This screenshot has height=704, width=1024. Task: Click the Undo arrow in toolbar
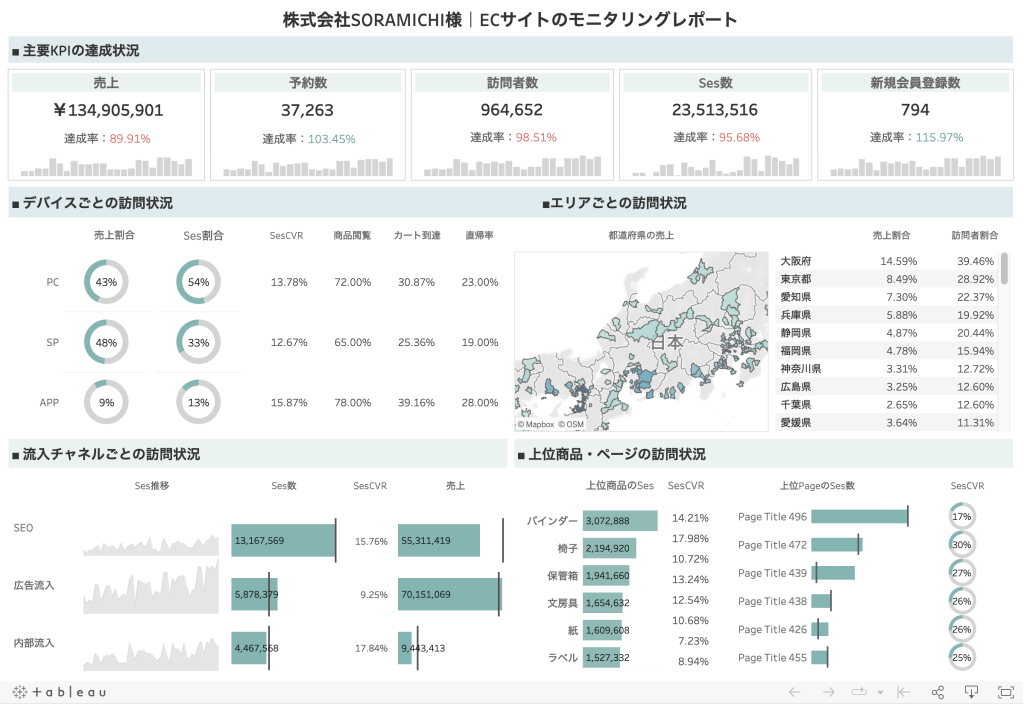(x=795, y=692)
